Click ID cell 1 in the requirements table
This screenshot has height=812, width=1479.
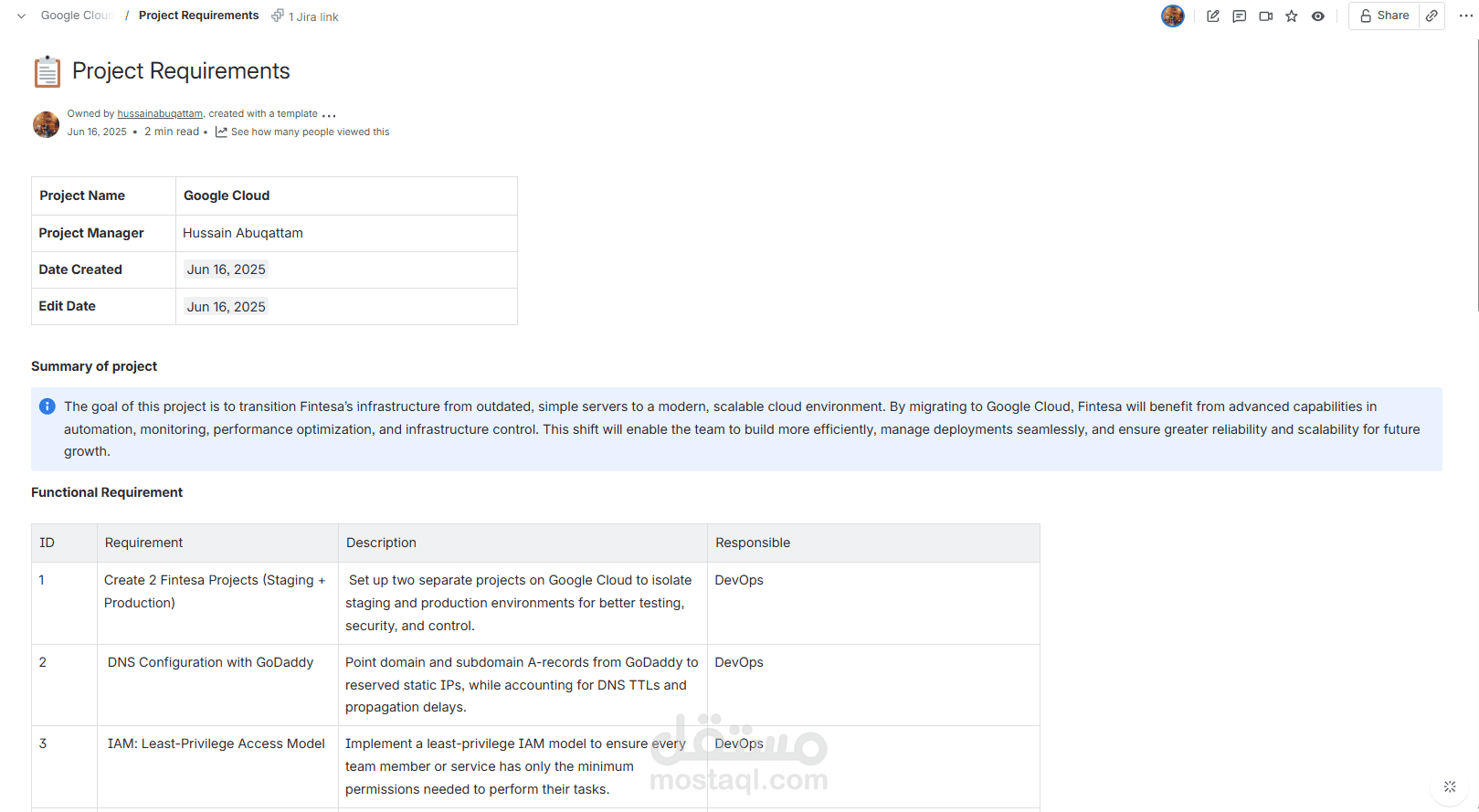point(64,603)
